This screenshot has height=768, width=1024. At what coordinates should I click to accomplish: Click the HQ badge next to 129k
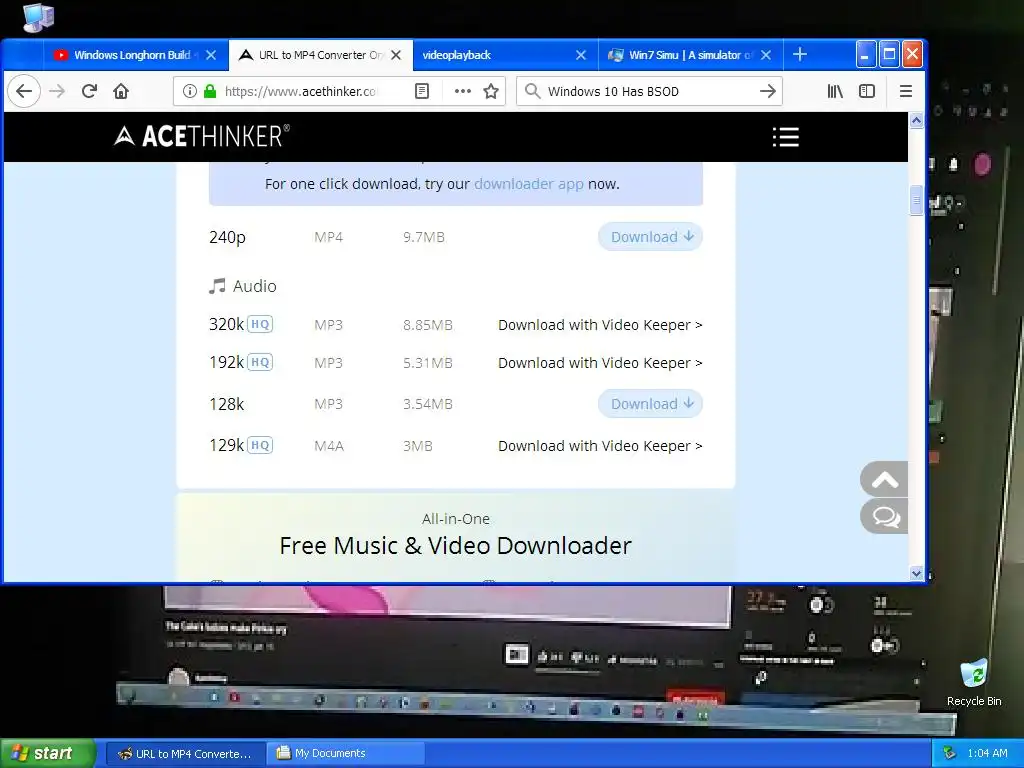click(260, 445)
